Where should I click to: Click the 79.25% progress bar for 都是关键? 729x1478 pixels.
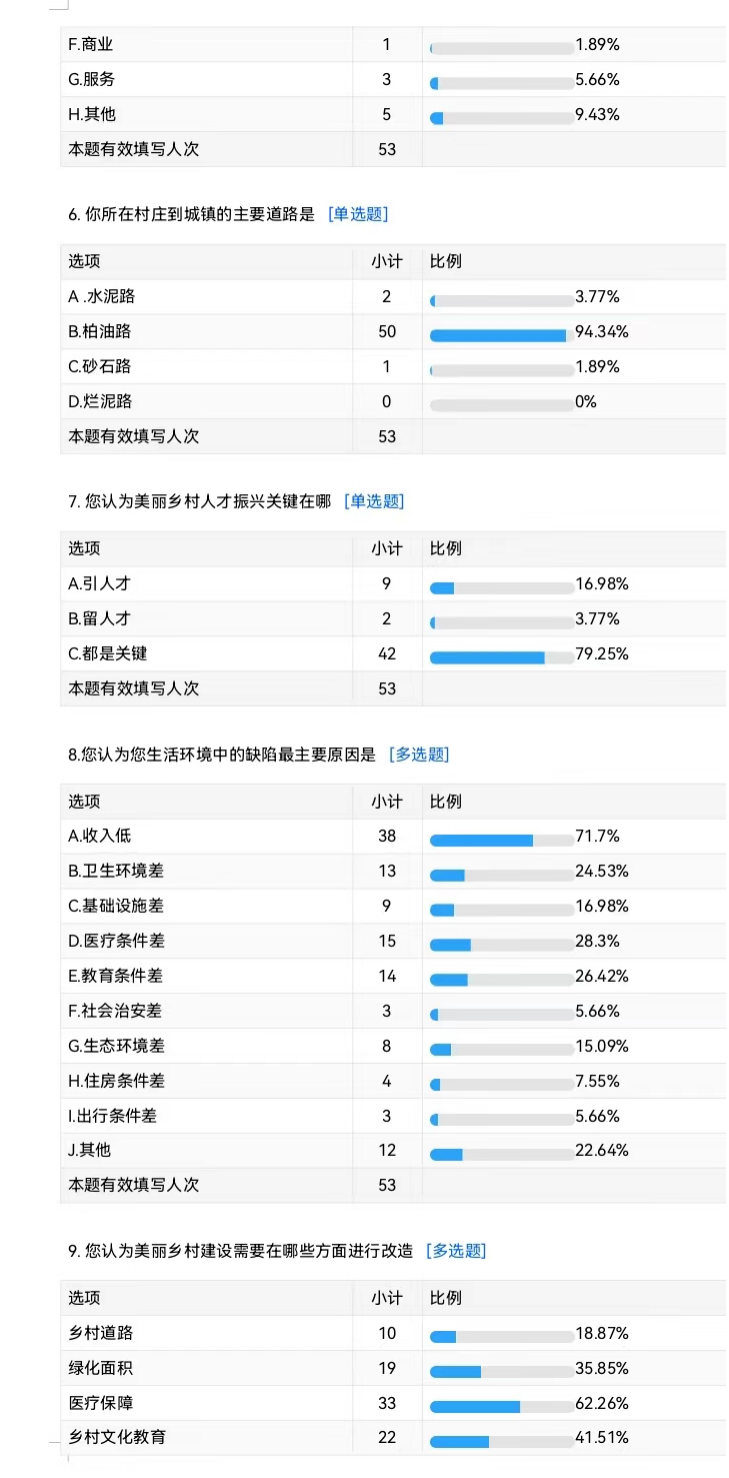(501, 655)
